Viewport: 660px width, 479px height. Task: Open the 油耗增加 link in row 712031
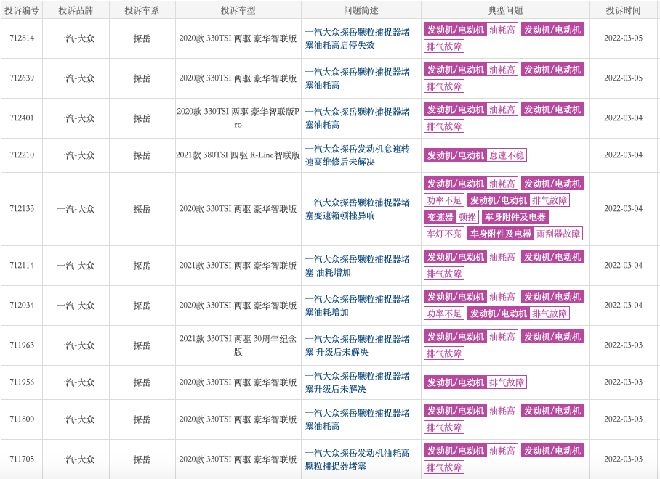(357, 306)
